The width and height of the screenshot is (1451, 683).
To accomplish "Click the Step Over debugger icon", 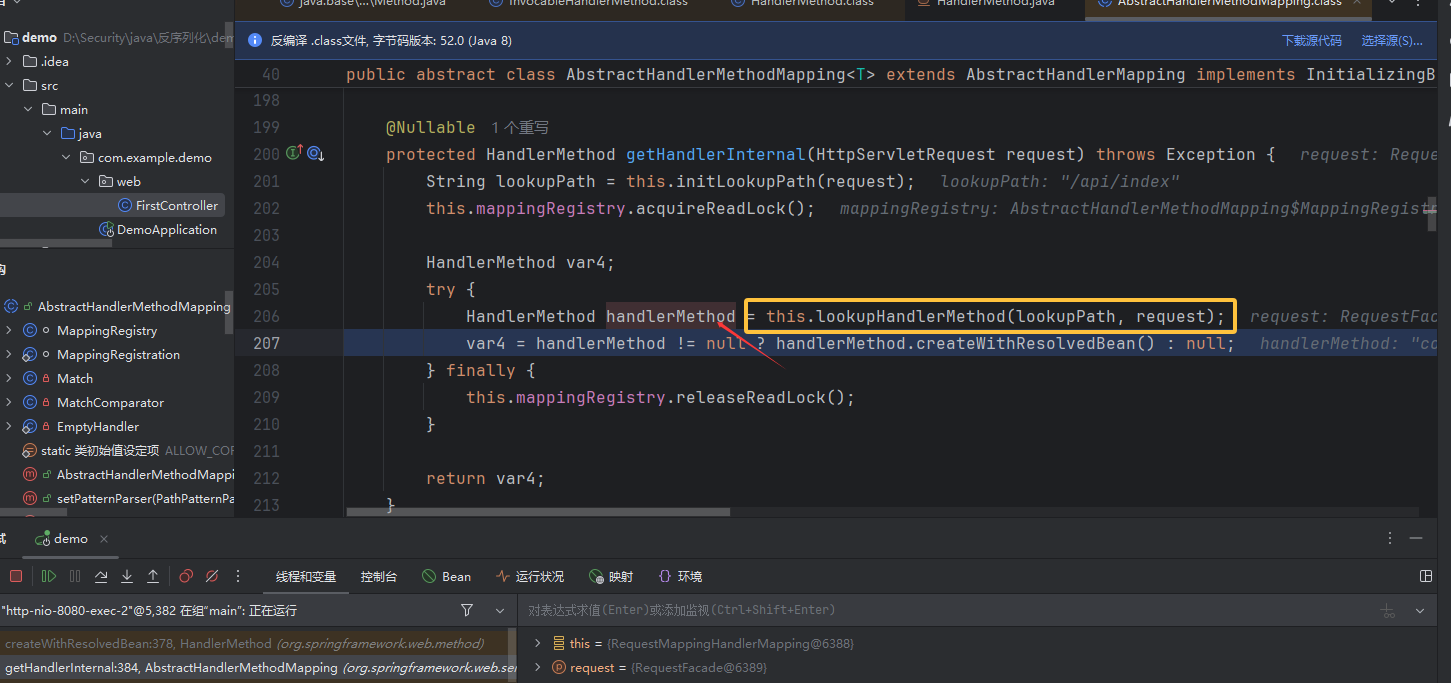I will 101,576.
